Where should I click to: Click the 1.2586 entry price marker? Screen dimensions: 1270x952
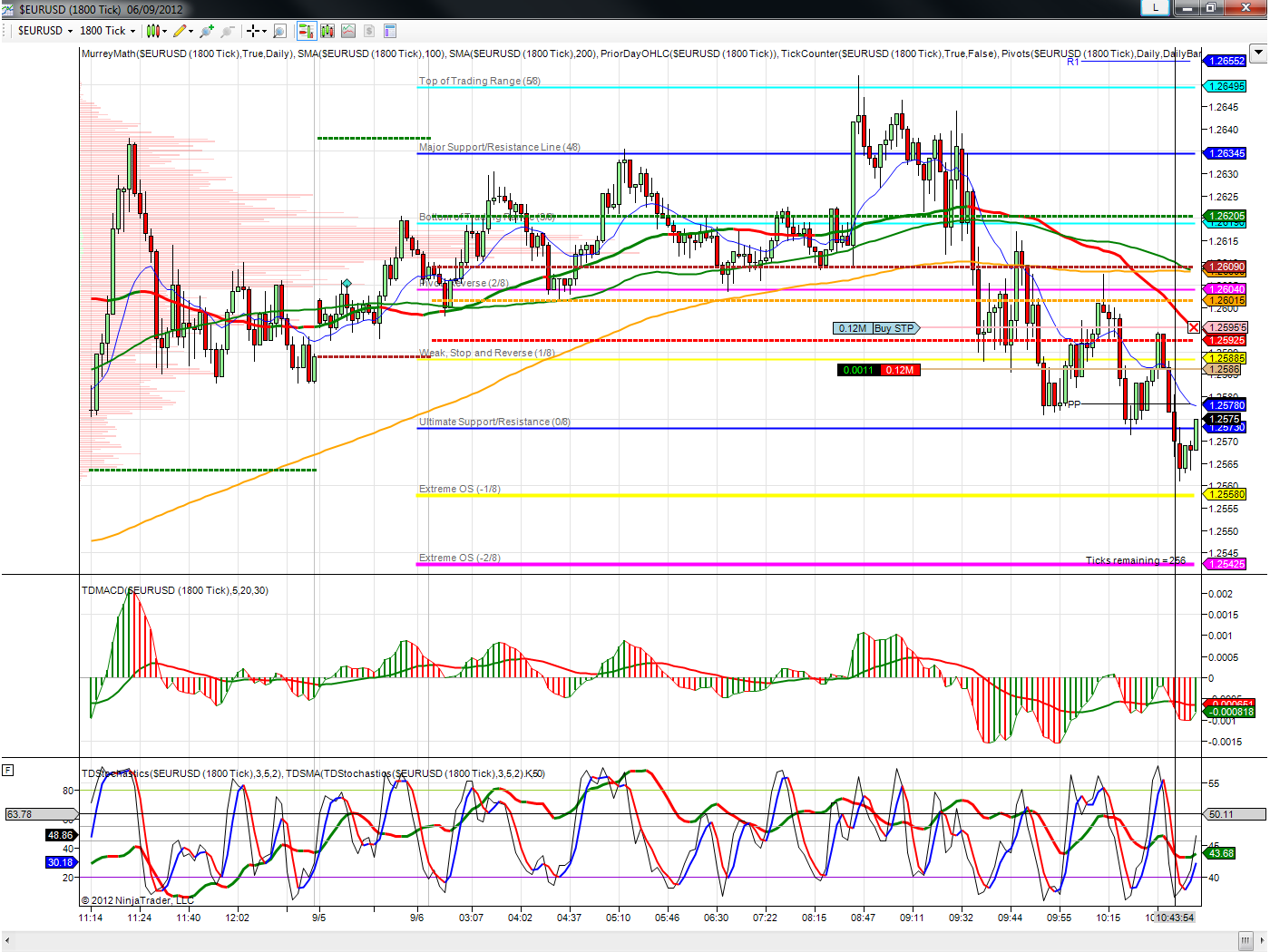tap(1223, 369)
